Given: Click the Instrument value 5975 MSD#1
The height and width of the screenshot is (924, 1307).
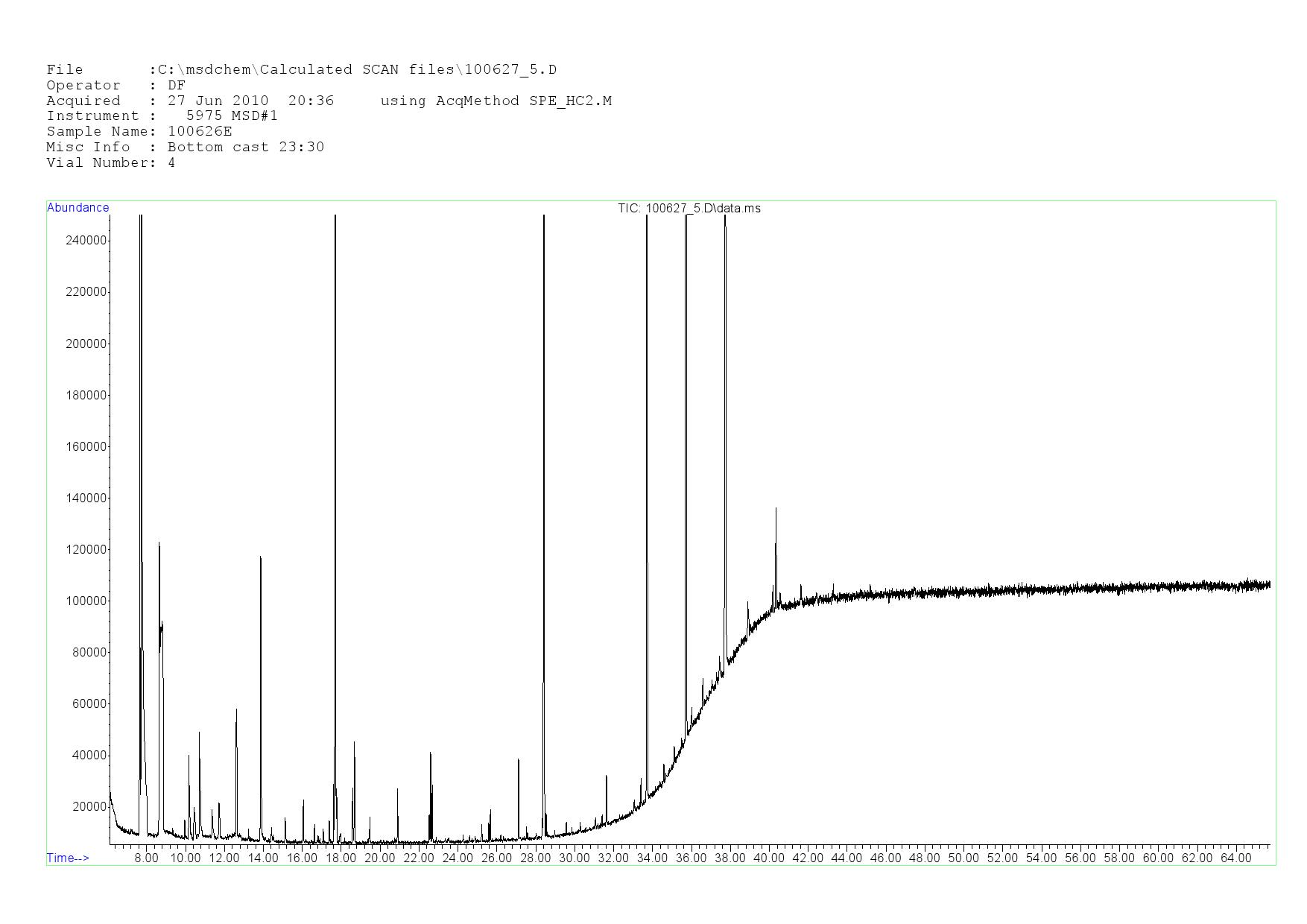Looking at the screenshot, I should click(231, 116).
